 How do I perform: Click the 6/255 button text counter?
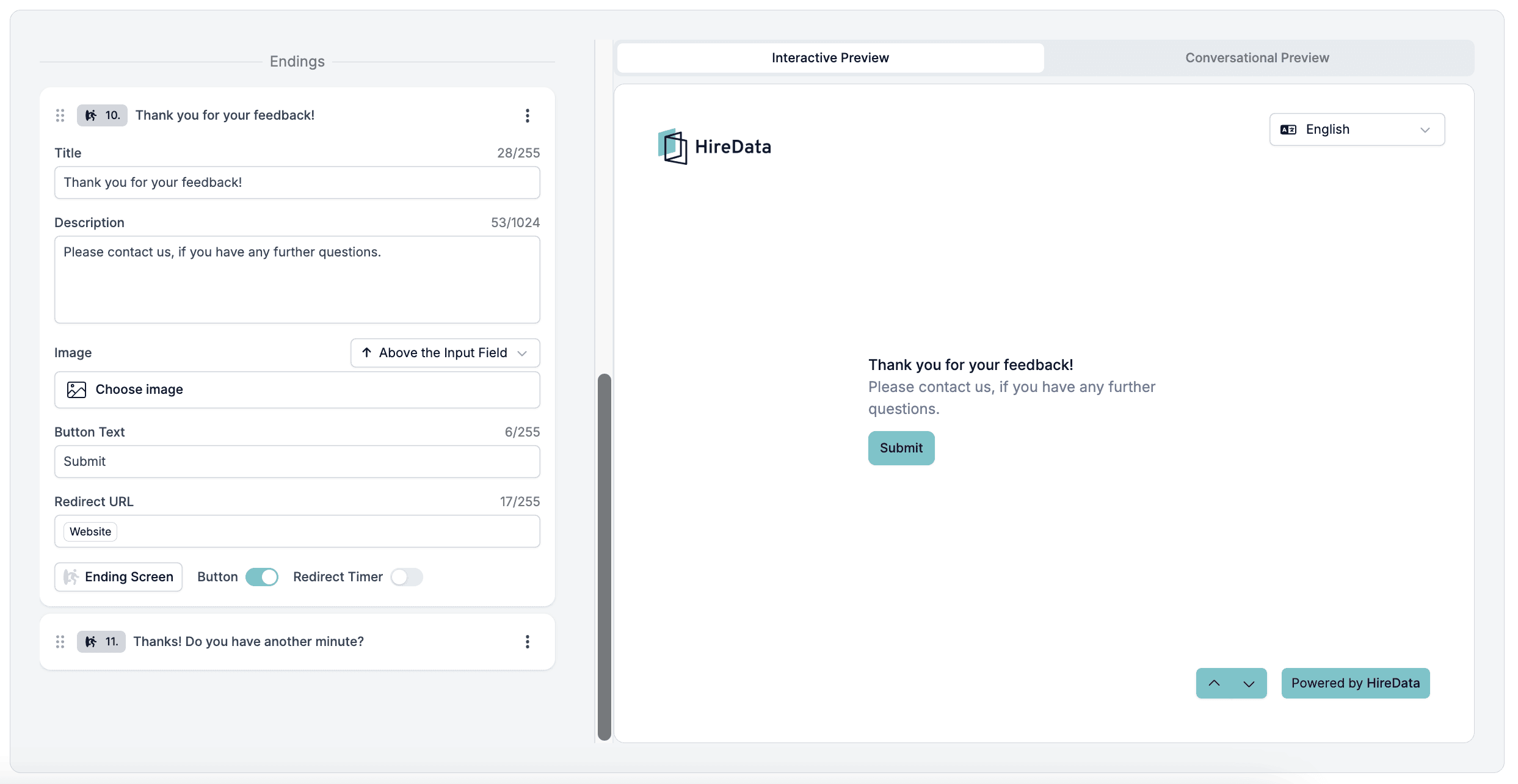[x=523, y=432]
